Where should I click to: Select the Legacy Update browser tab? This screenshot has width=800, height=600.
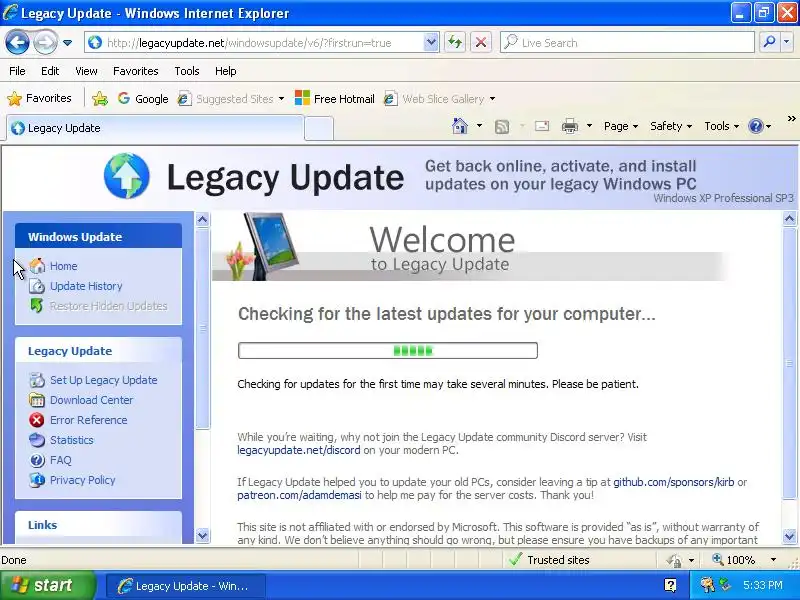point(155,128)
